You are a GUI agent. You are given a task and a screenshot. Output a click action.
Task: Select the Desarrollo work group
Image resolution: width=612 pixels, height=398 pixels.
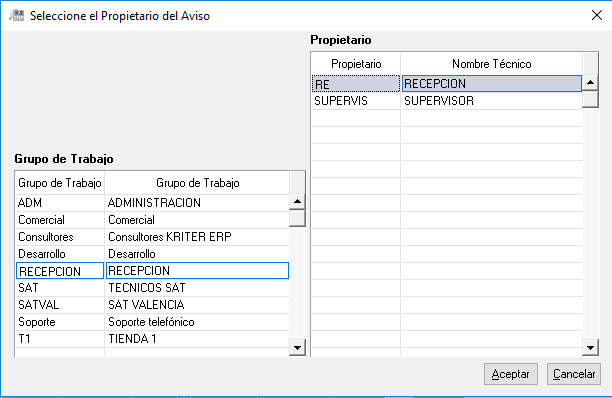pos(152,254)
